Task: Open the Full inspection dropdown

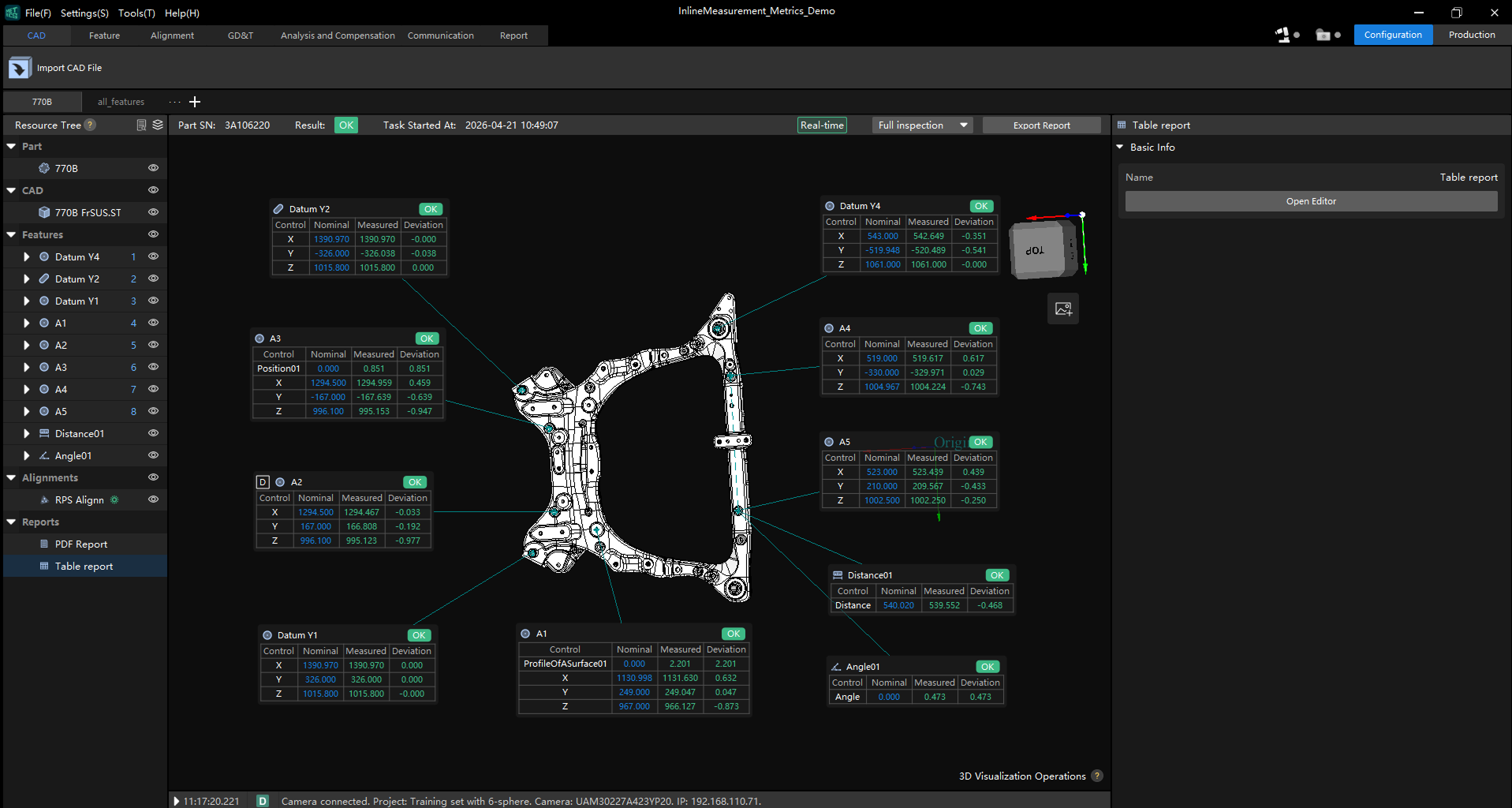Action: coord(922,125)
